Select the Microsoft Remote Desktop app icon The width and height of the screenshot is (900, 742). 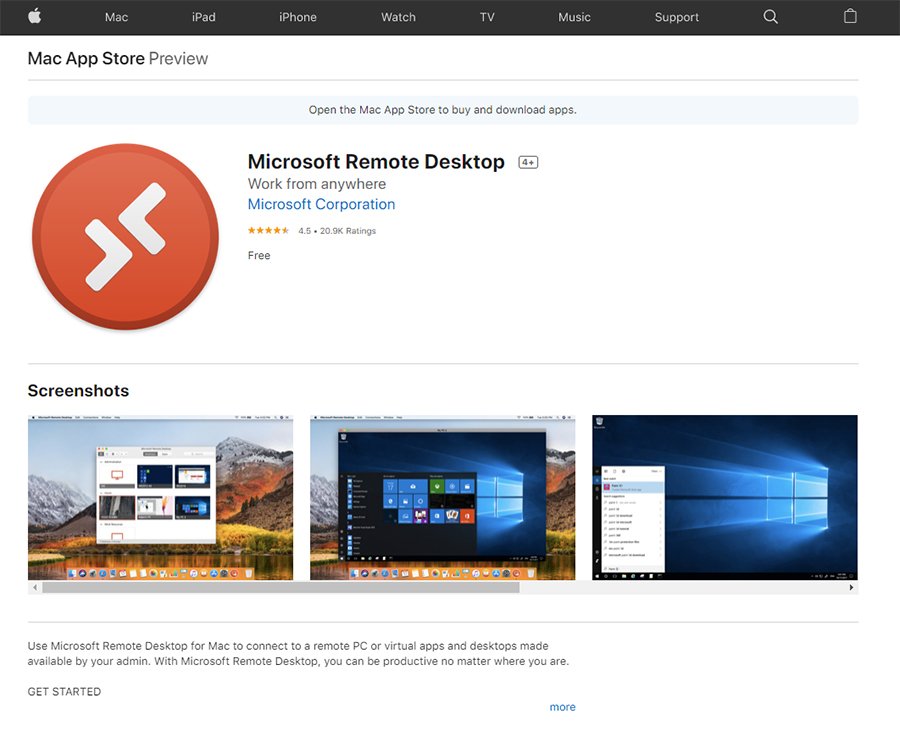coord(125,238)
